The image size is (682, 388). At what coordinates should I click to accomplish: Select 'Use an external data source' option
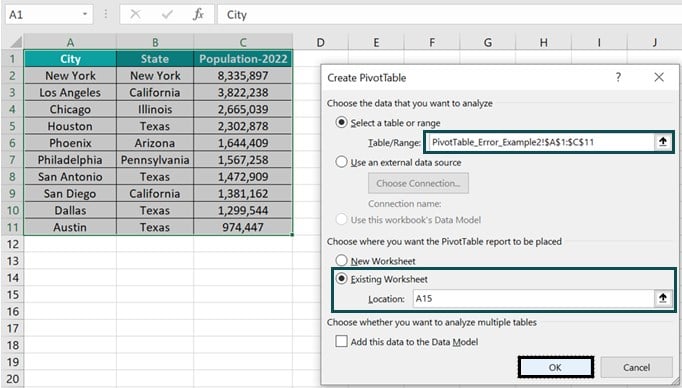coord(341,162)
